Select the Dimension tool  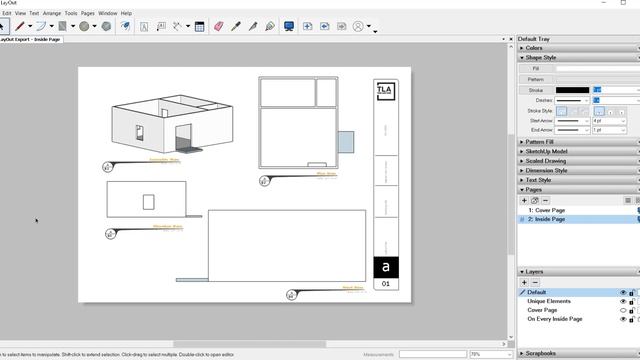(178, 27)
